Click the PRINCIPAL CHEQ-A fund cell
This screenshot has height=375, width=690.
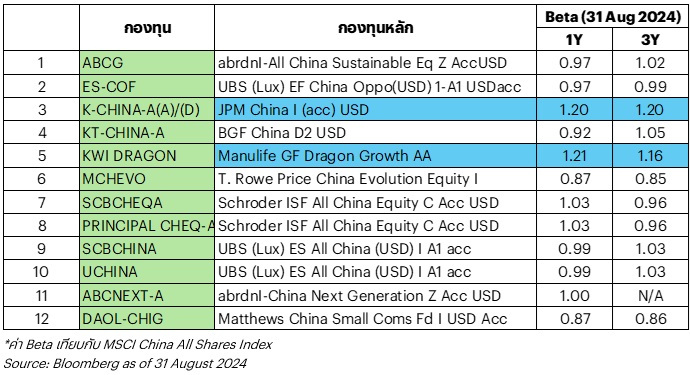pyautogui.click(x=147, y=225)
